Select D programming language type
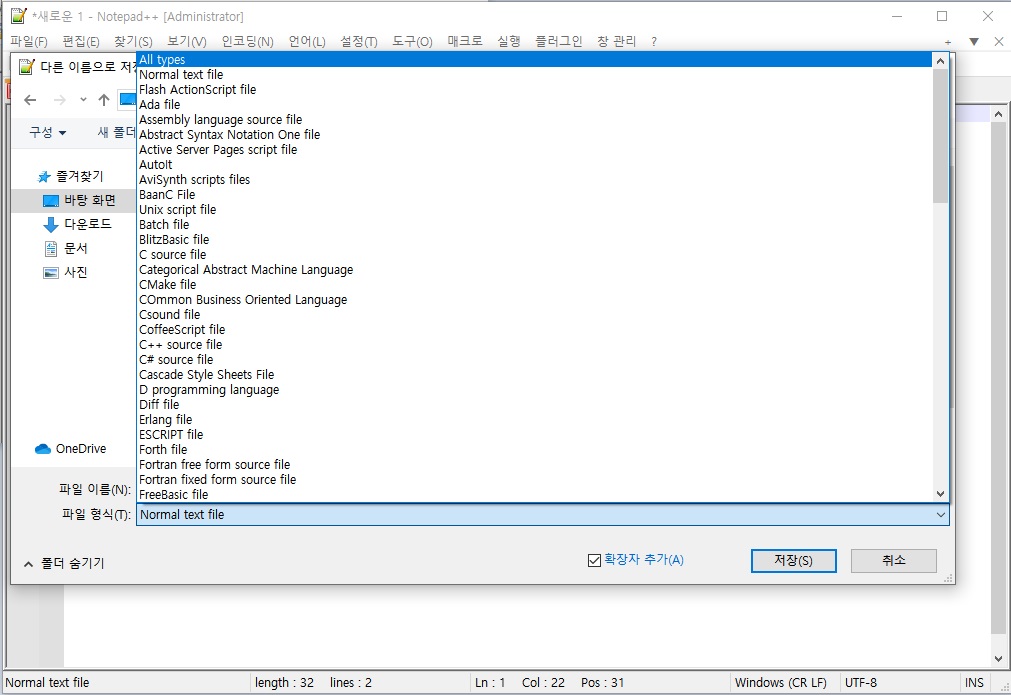 pyautogui.click(x=535, y=389)
